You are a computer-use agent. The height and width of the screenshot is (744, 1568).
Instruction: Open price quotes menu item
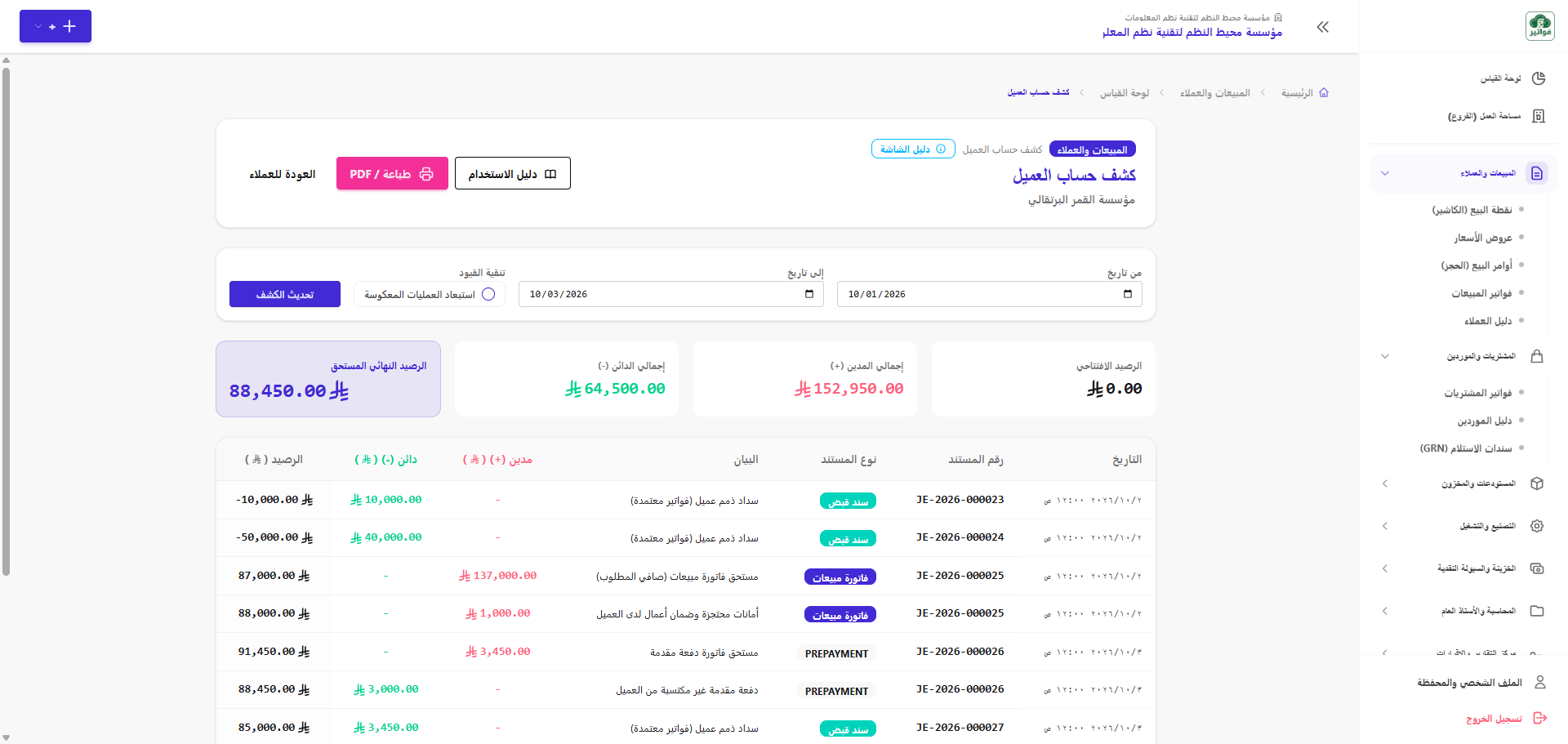click(x=1483, y=238)
